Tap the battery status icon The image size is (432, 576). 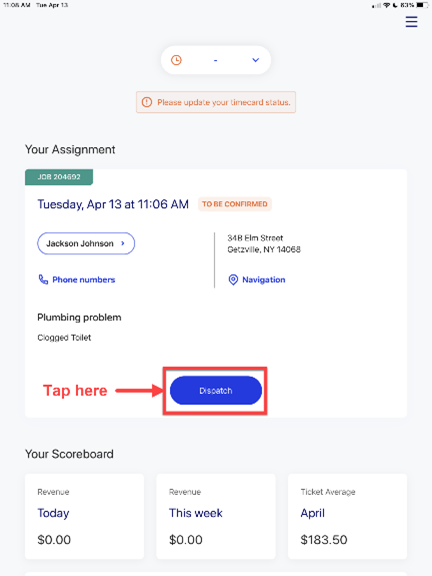click(x=422, y=5)
